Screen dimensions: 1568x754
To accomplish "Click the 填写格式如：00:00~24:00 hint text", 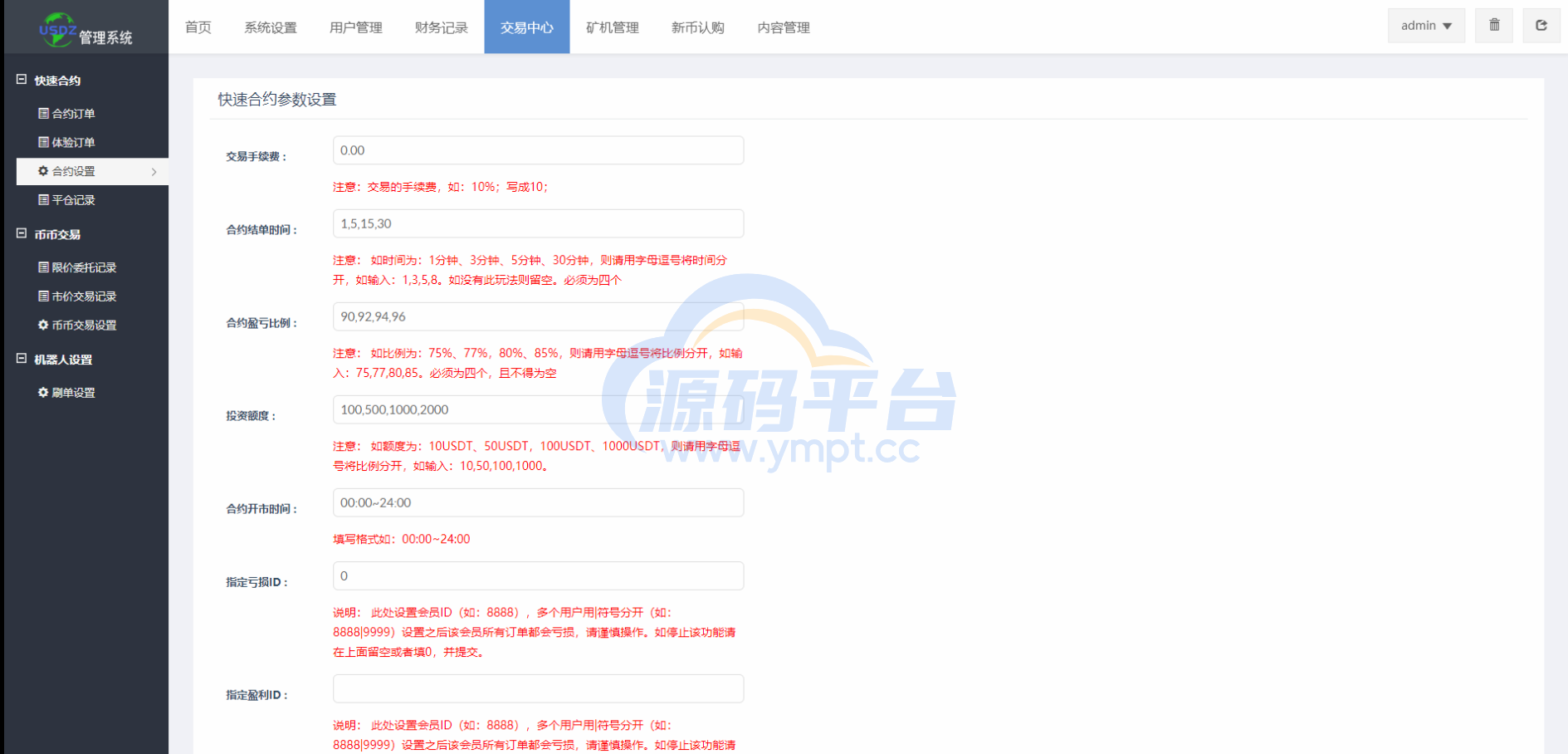I will point(402,539).
